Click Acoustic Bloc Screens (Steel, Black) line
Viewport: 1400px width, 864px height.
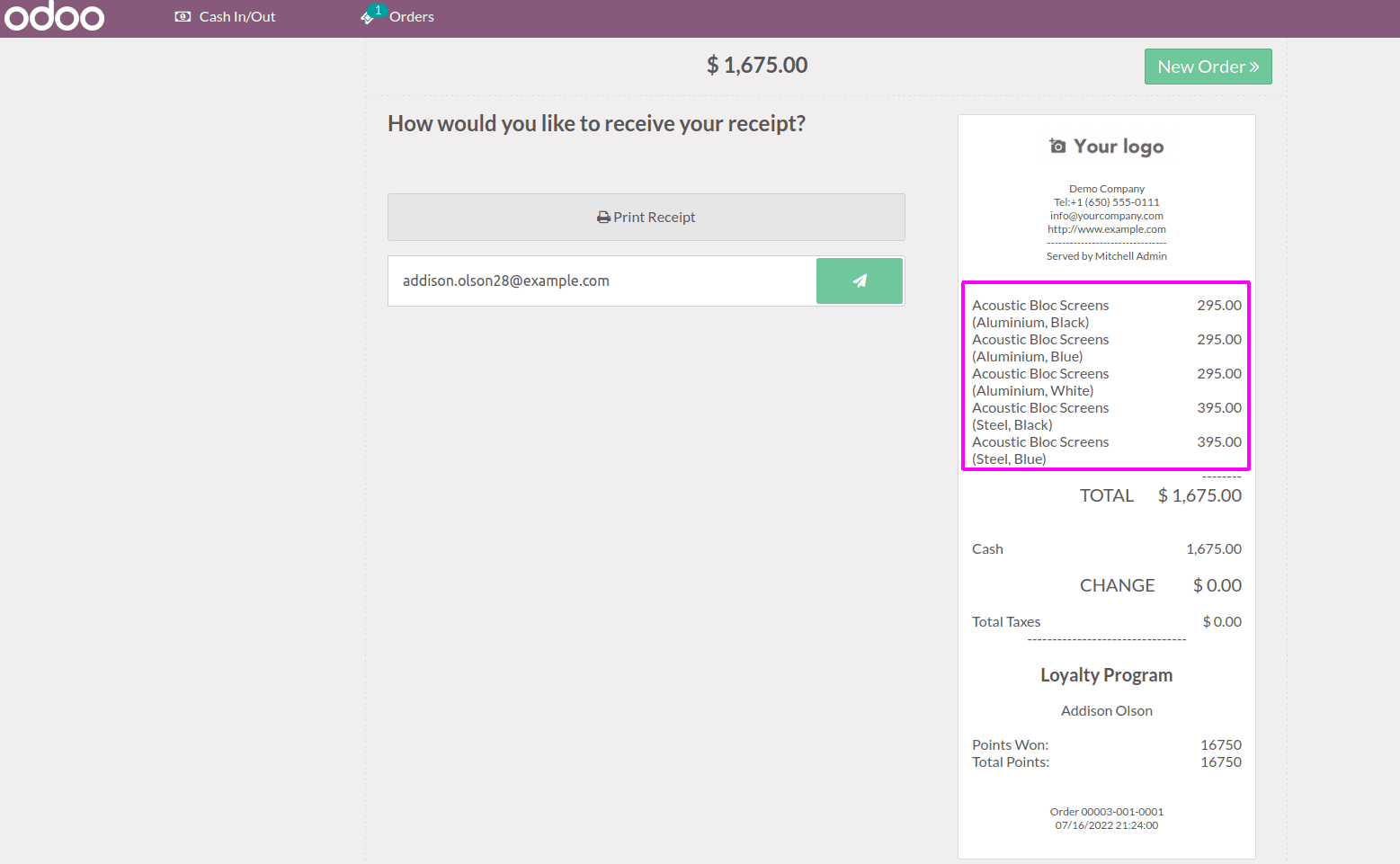coord(1106,416)
